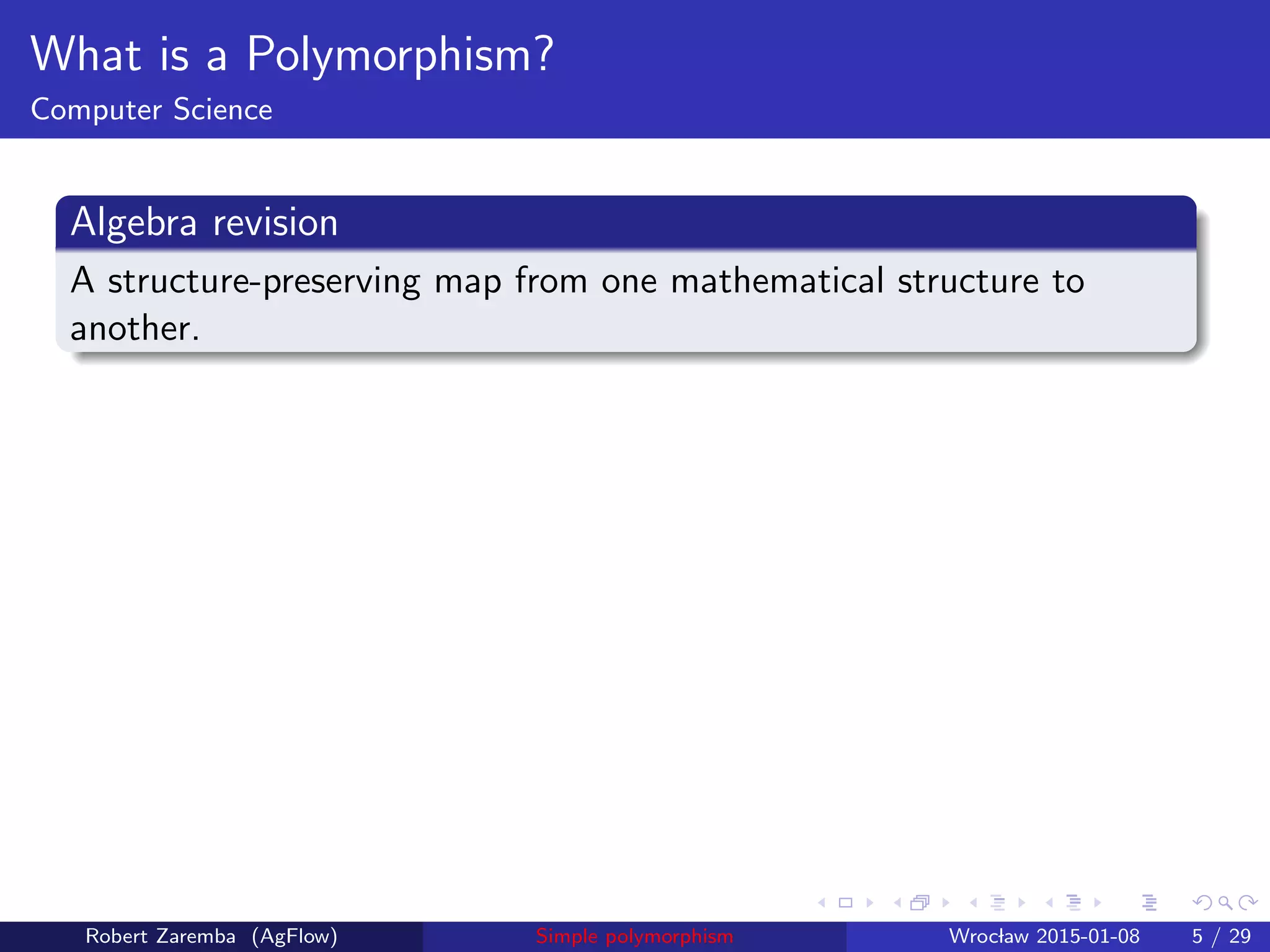1270x952 pixels.
Task: Click the stacked frames navigation icon
Action: pos(920,903)
